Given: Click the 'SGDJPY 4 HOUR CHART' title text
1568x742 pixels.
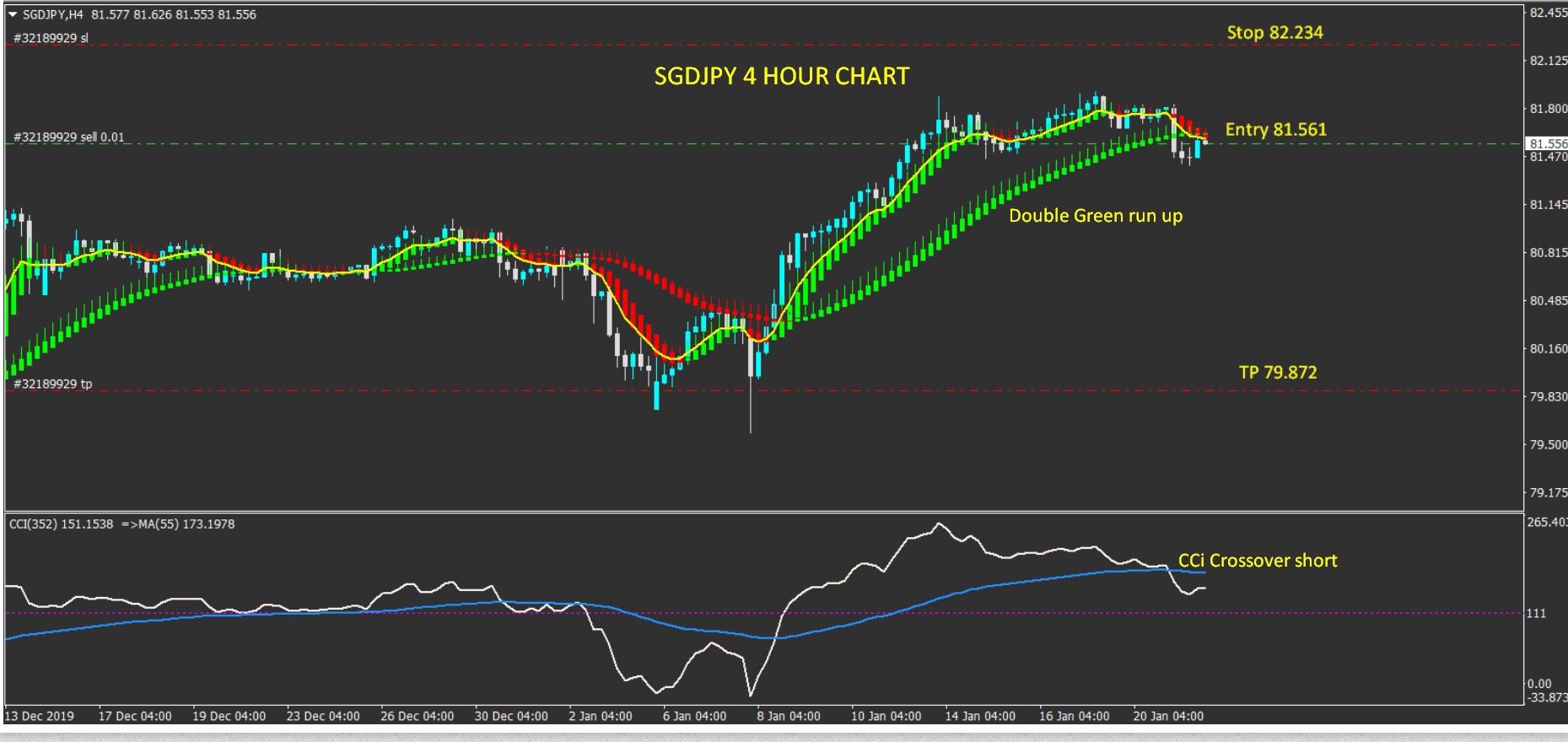Looking at the screenshot, I should (782, 76).
